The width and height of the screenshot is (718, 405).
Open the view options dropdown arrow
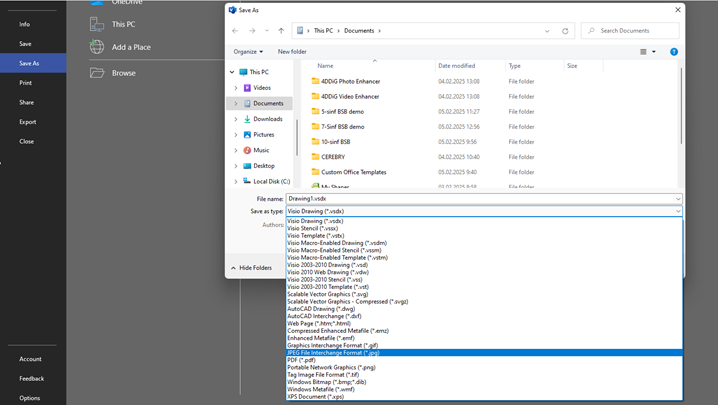click(x=654, y=52)
